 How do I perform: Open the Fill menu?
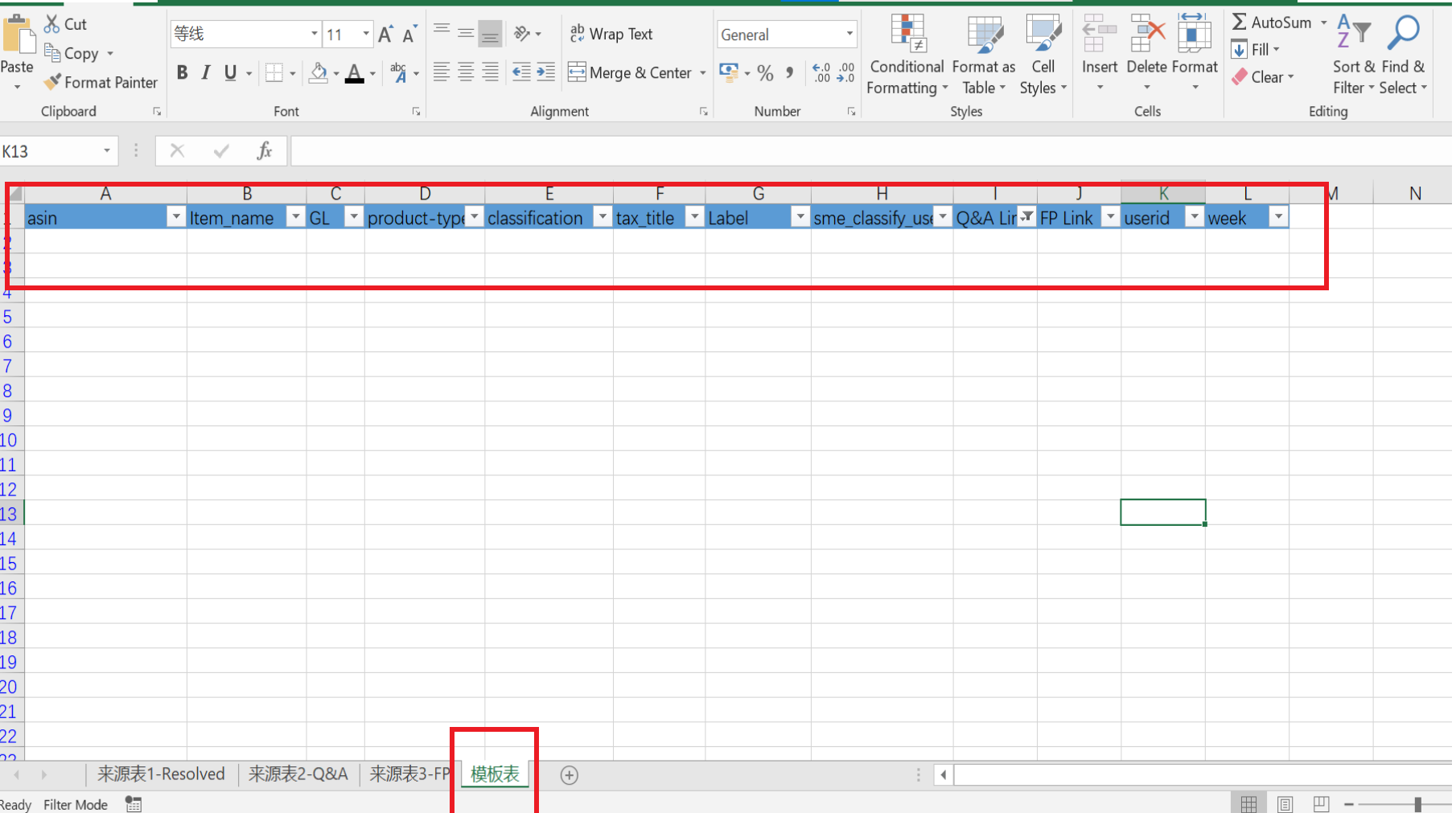coord(1255,50)
